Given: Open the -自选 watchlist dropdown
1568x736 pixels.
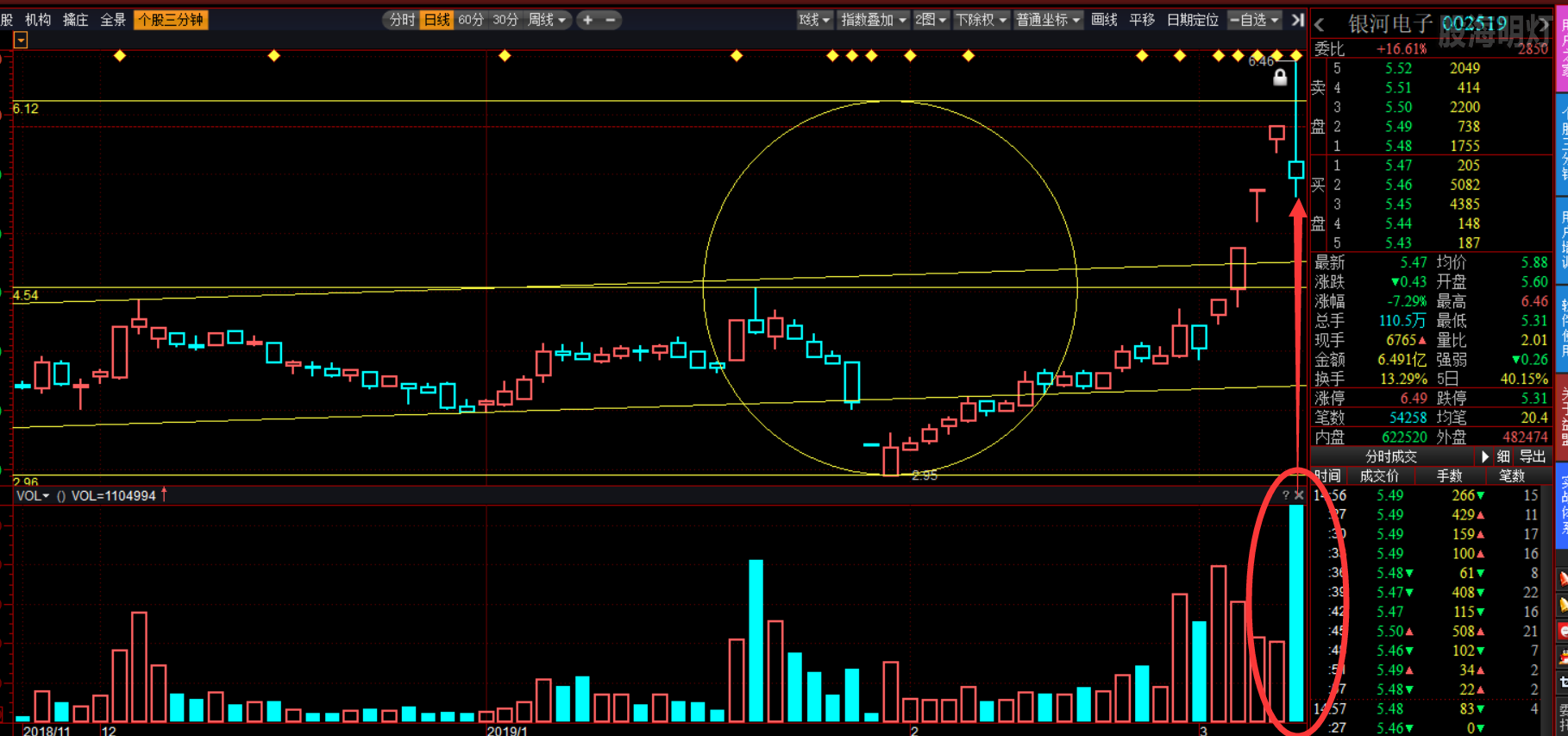Looking at the screenshot, I should pos(1255,20).
